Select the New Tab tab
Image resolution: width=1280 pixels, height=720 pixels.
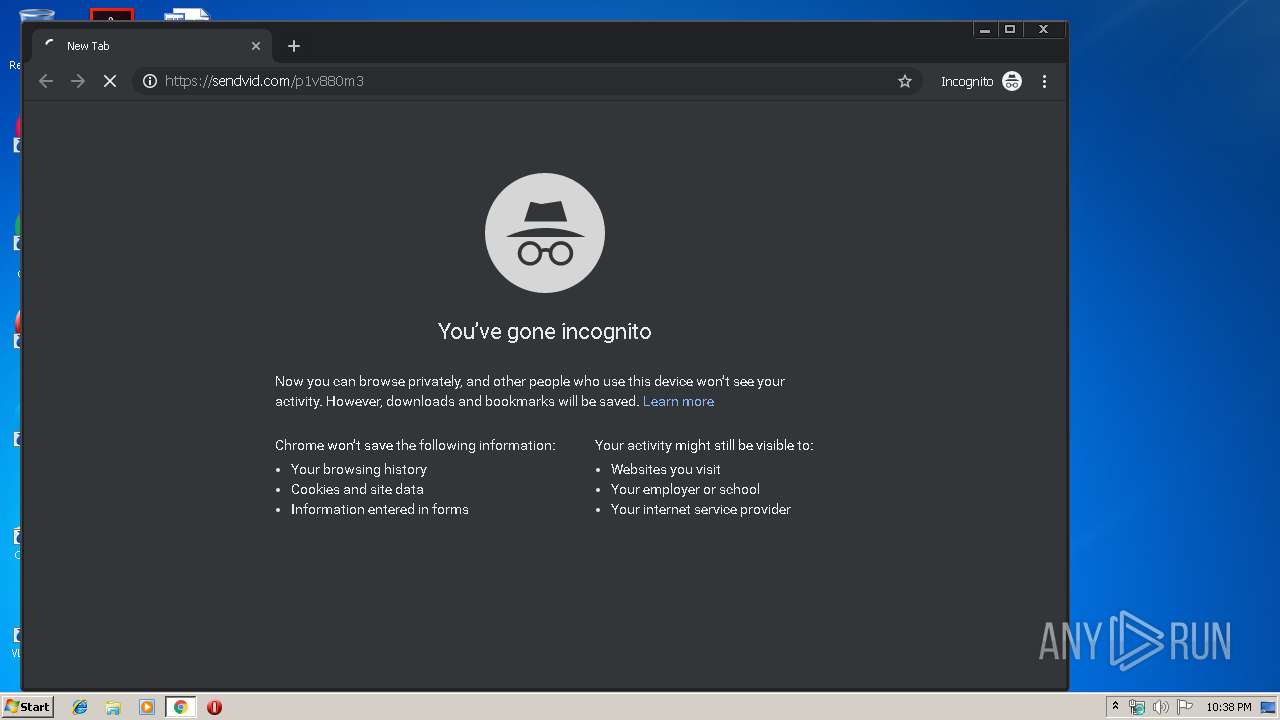[x=150, y=46]
